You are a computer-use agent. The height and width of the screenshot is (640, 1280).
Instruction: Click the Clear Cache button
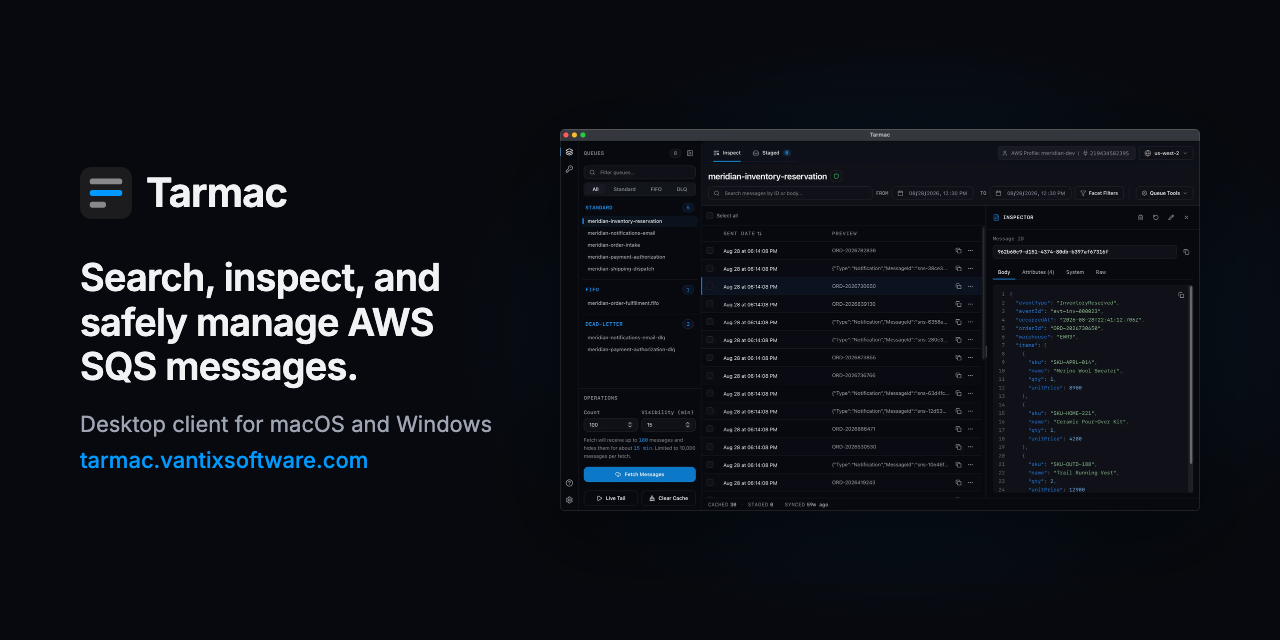tap(669, 498)
